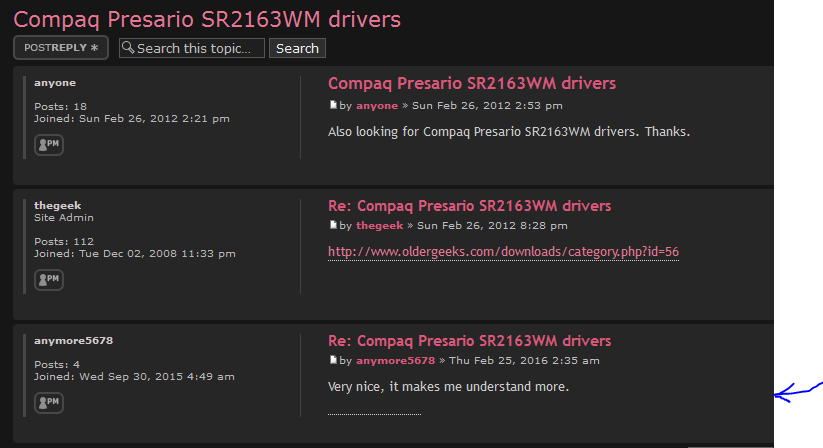Click post icon beside 'by anymore5678'

(333, 360)
